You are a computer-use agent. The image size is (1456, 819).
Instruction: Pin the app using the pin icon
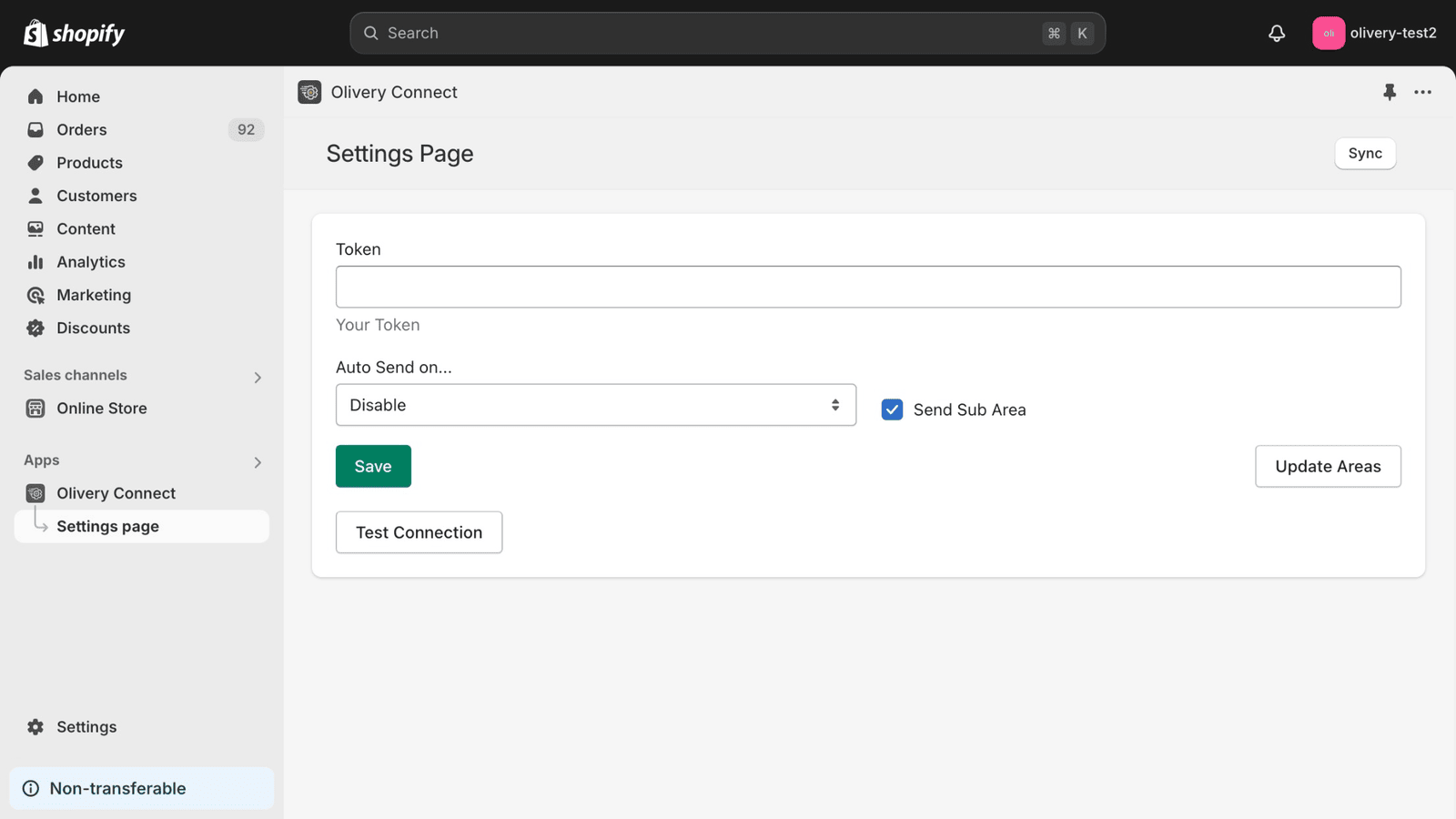1389,92
